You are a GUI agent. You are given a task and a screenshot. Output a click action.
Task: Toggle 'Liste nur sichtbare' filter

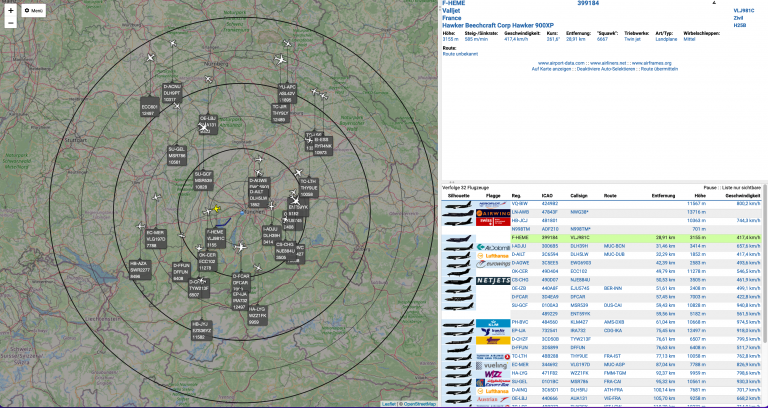click(x=742, y=187)
